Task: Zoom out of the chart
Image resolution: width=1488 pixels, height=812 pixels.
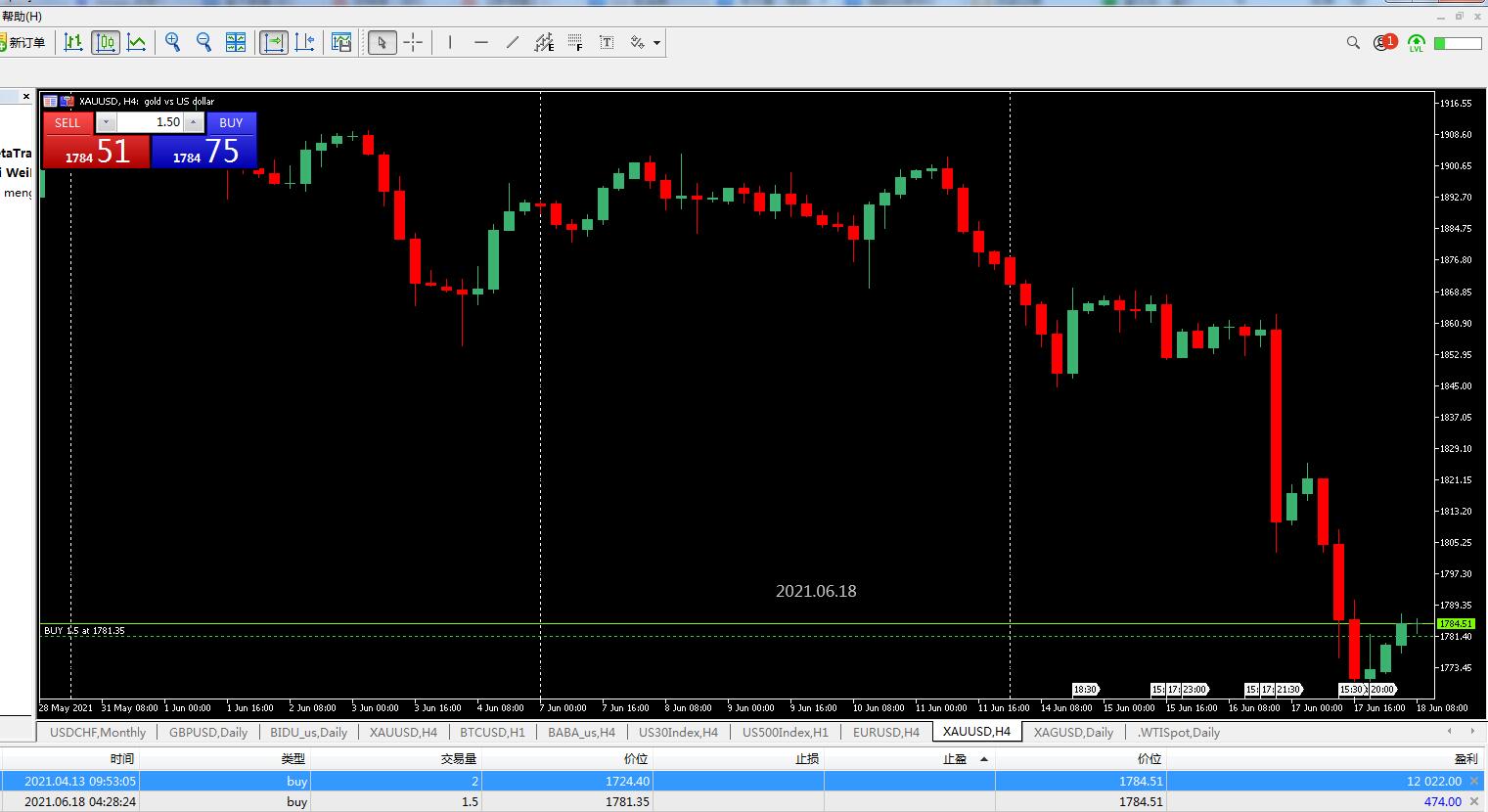Action: click(x=204, y=42)
